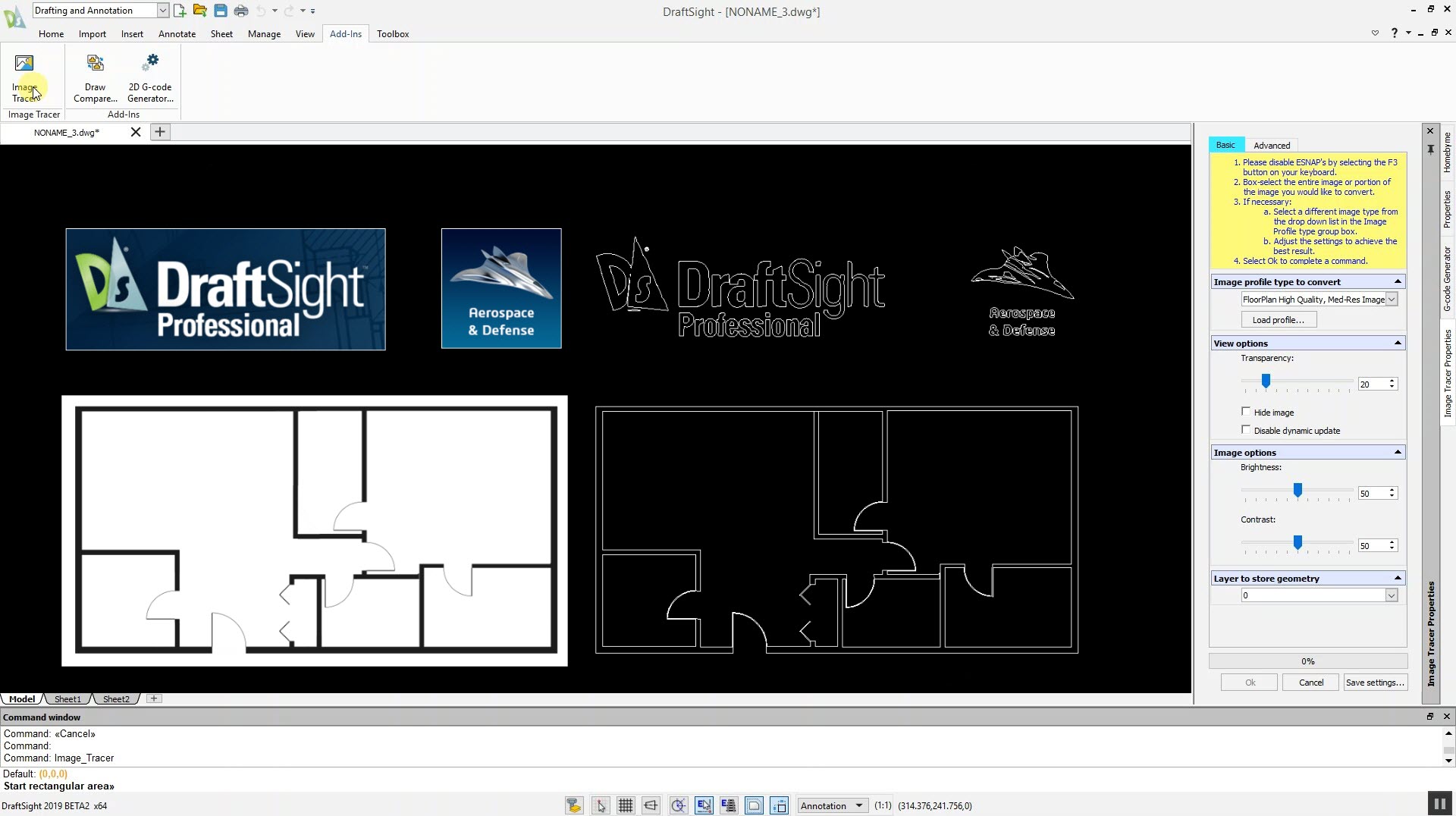This screenshot has height=816, width=1456.
Task: Save the drawing using the floppy disk icon
Action: (220, 11)
